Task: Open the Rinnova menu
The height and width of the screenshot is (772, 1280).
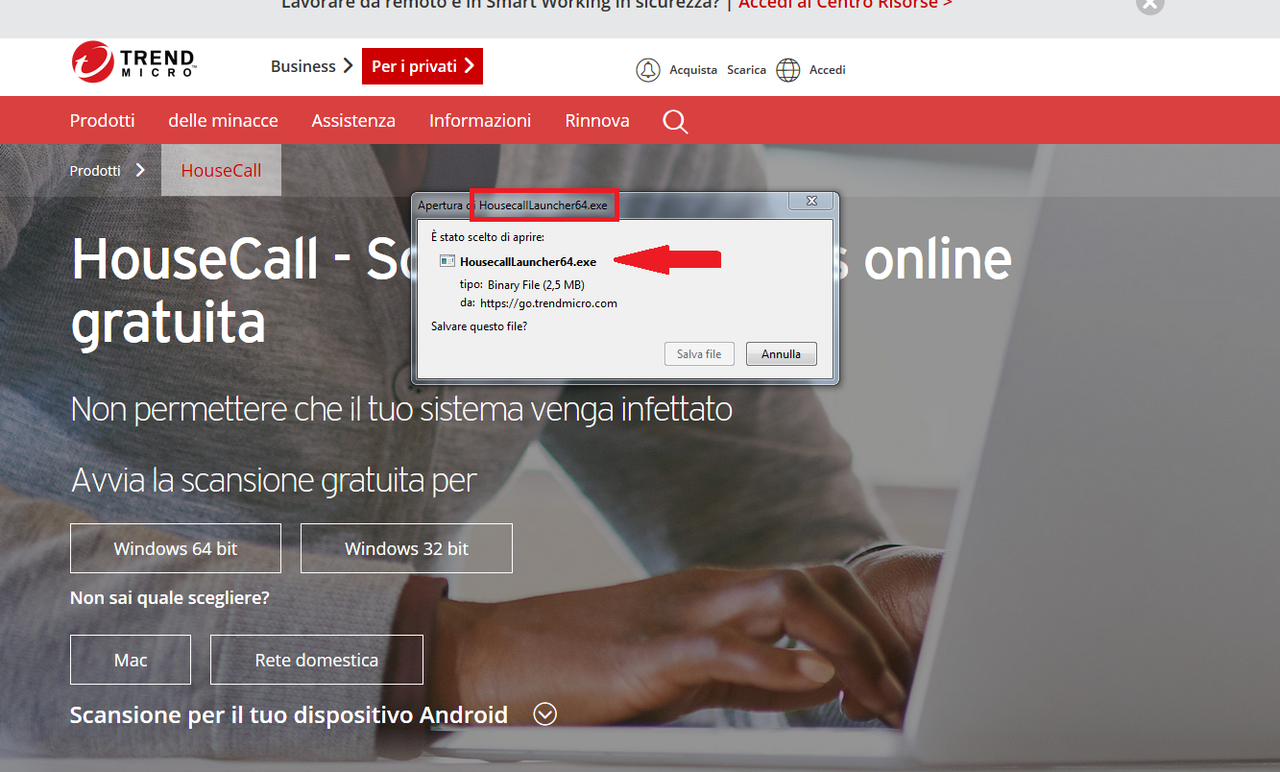Action: (x=597, y=121)
